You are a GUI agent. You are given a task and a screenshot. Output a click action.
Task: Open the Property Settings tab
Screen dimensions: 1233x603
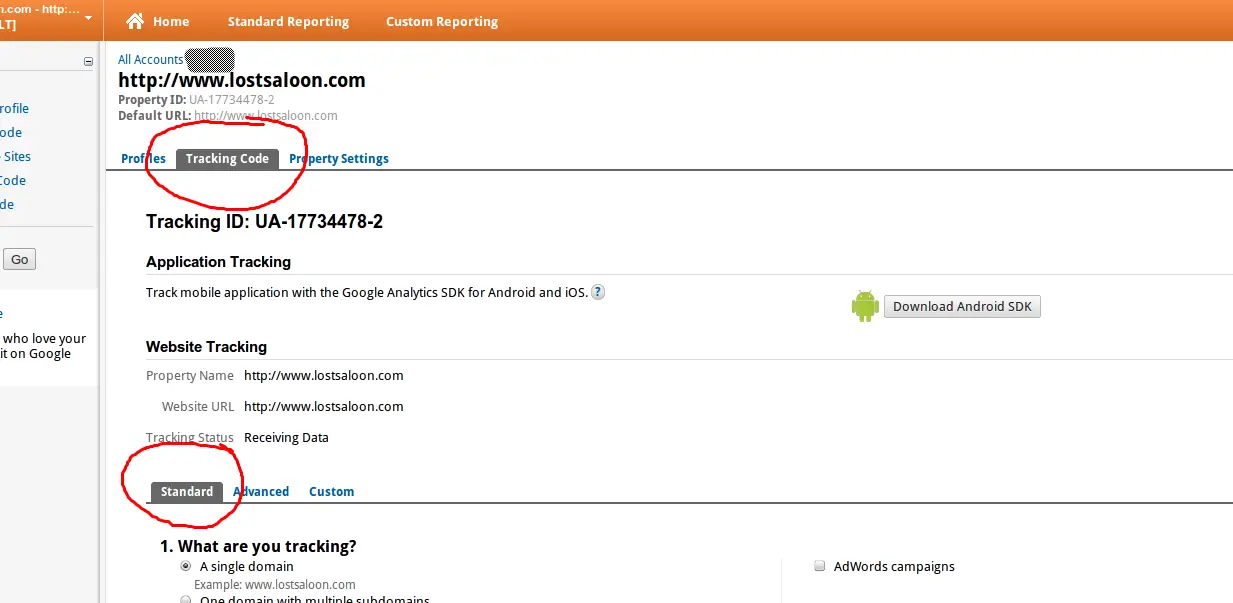(339, 159)
